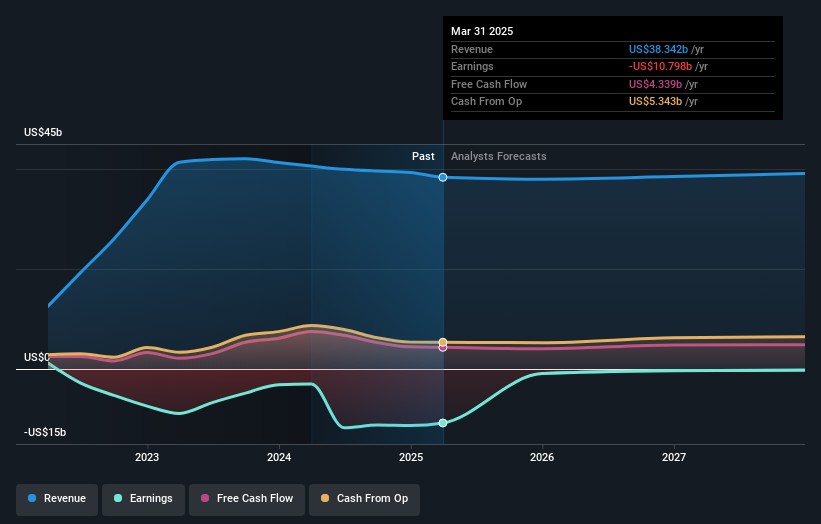Click the 2024 x-axis label
821x524 pixels.
coord(279,457)
